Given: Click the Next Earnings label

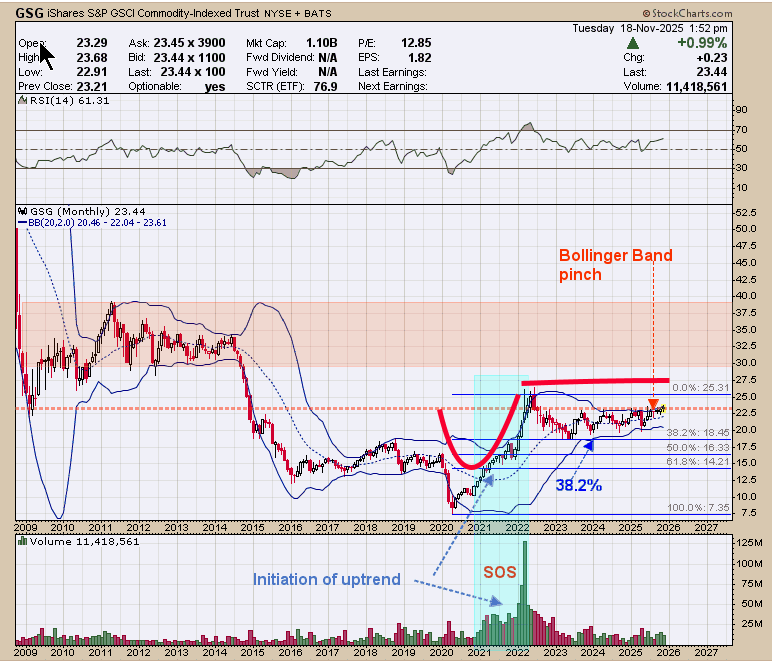Looking at the screenshot, I should 392,86.
